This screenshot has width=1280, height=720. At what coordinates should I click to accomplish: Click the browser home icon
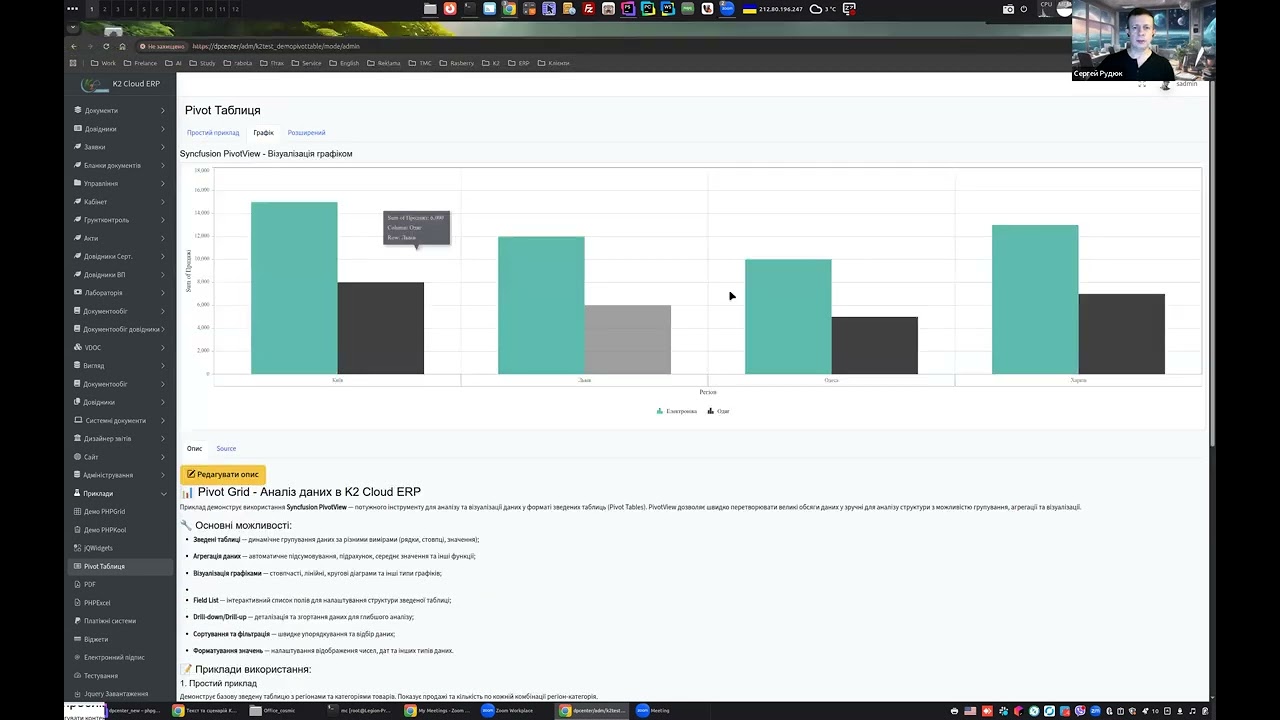click(x=122, y=46)
